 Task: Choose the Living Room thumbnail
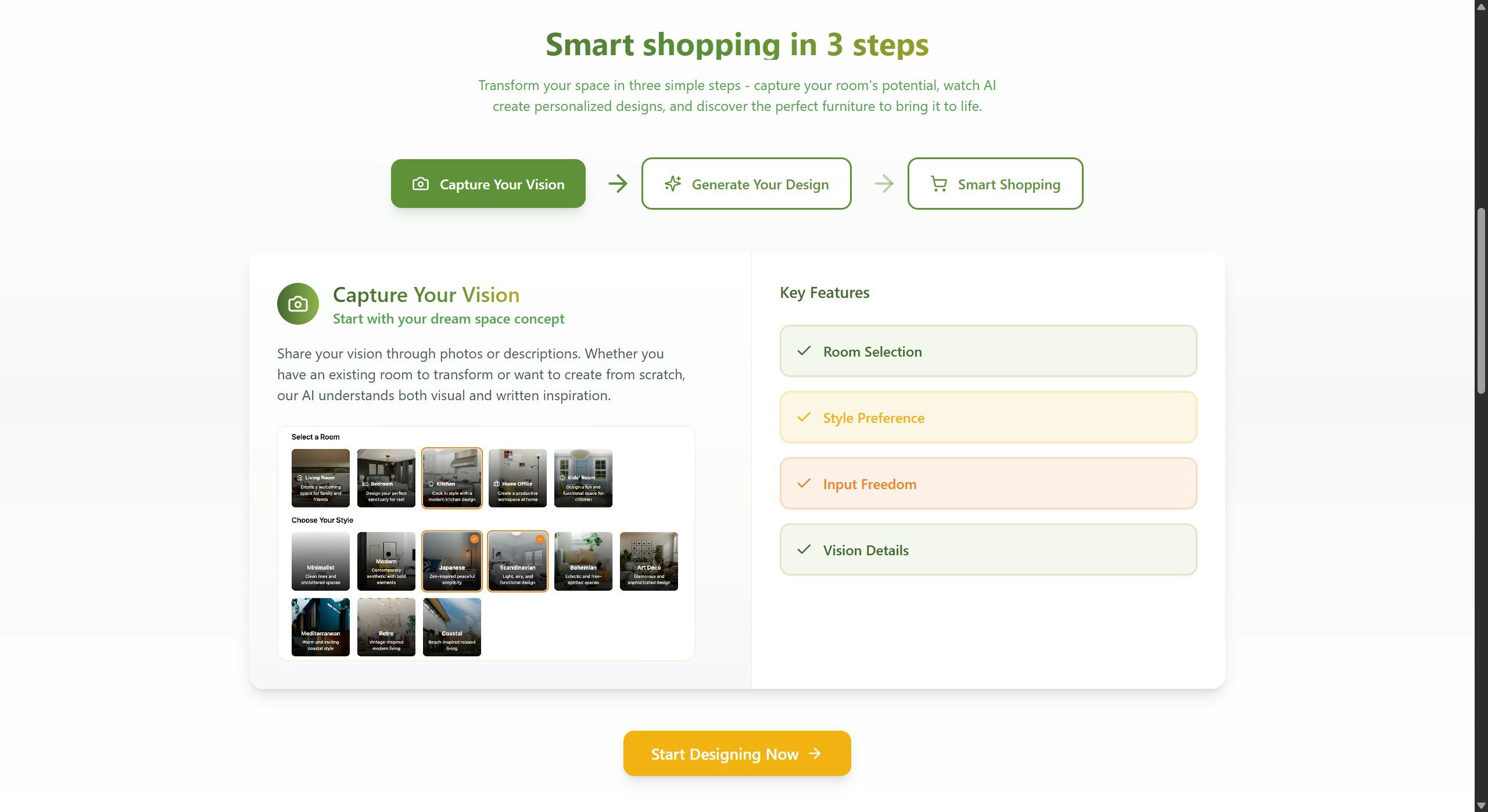click(321, 477)
